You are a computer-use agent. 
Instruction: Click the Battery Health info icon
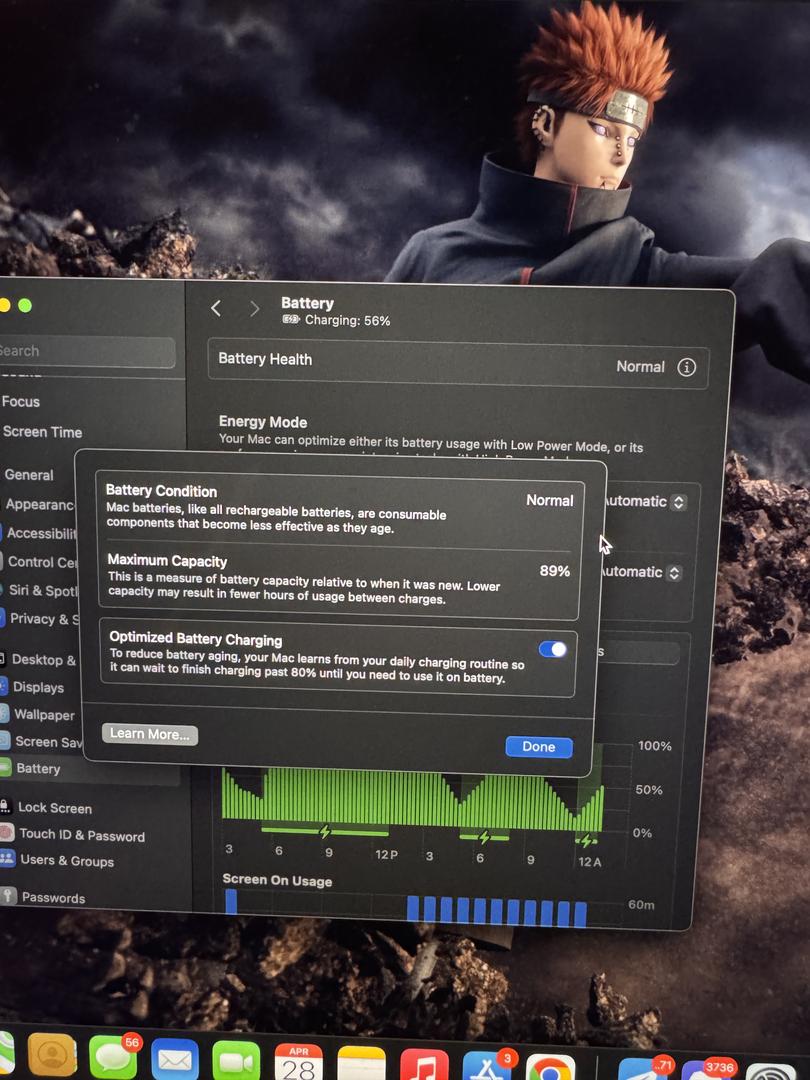point(686,367)
